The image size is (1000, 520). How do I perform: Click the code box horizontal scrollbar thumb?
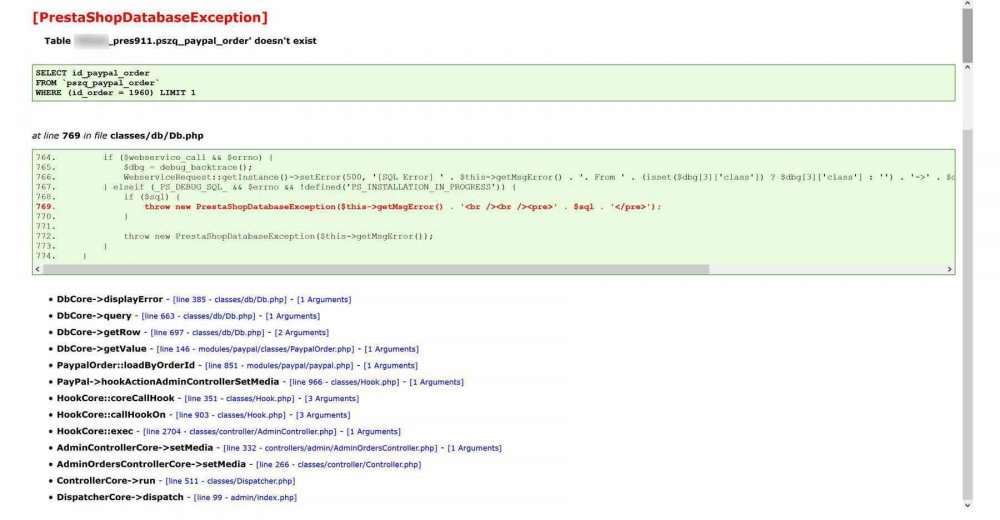pyautogui.click(x=376, y=269)
